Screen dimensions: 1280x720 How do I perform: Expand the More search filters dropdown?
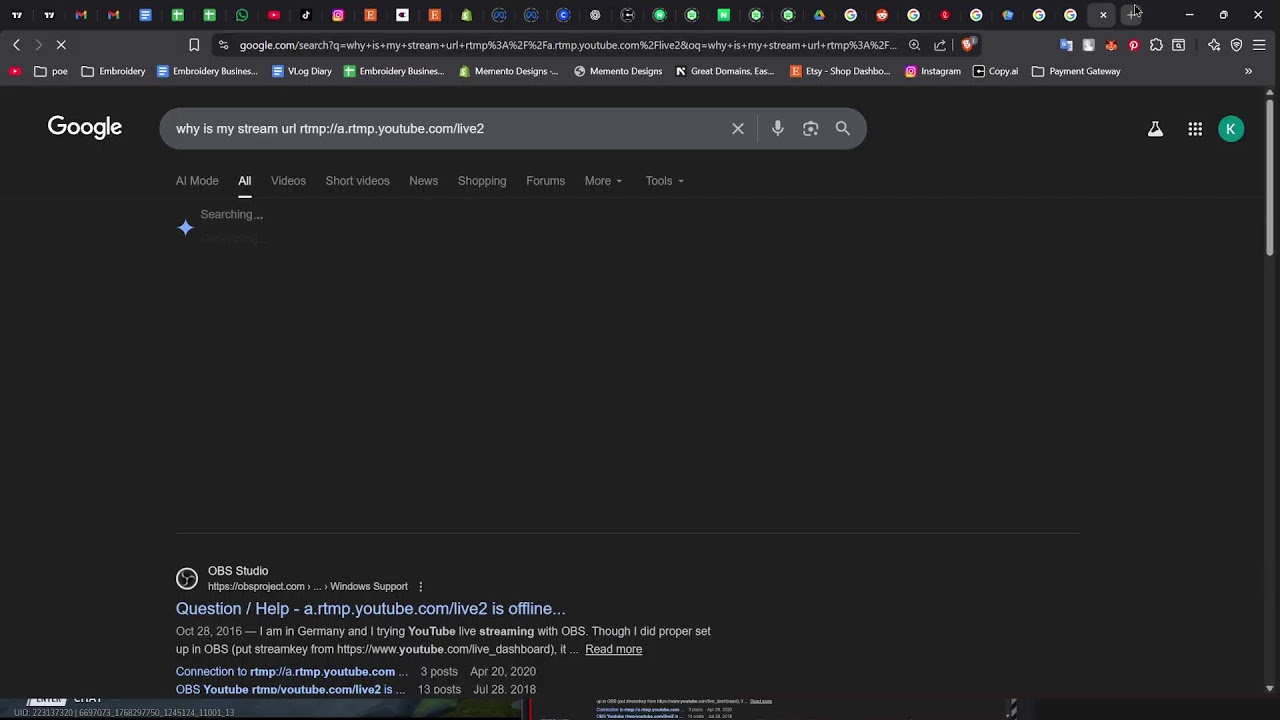(x=604, y=181)
